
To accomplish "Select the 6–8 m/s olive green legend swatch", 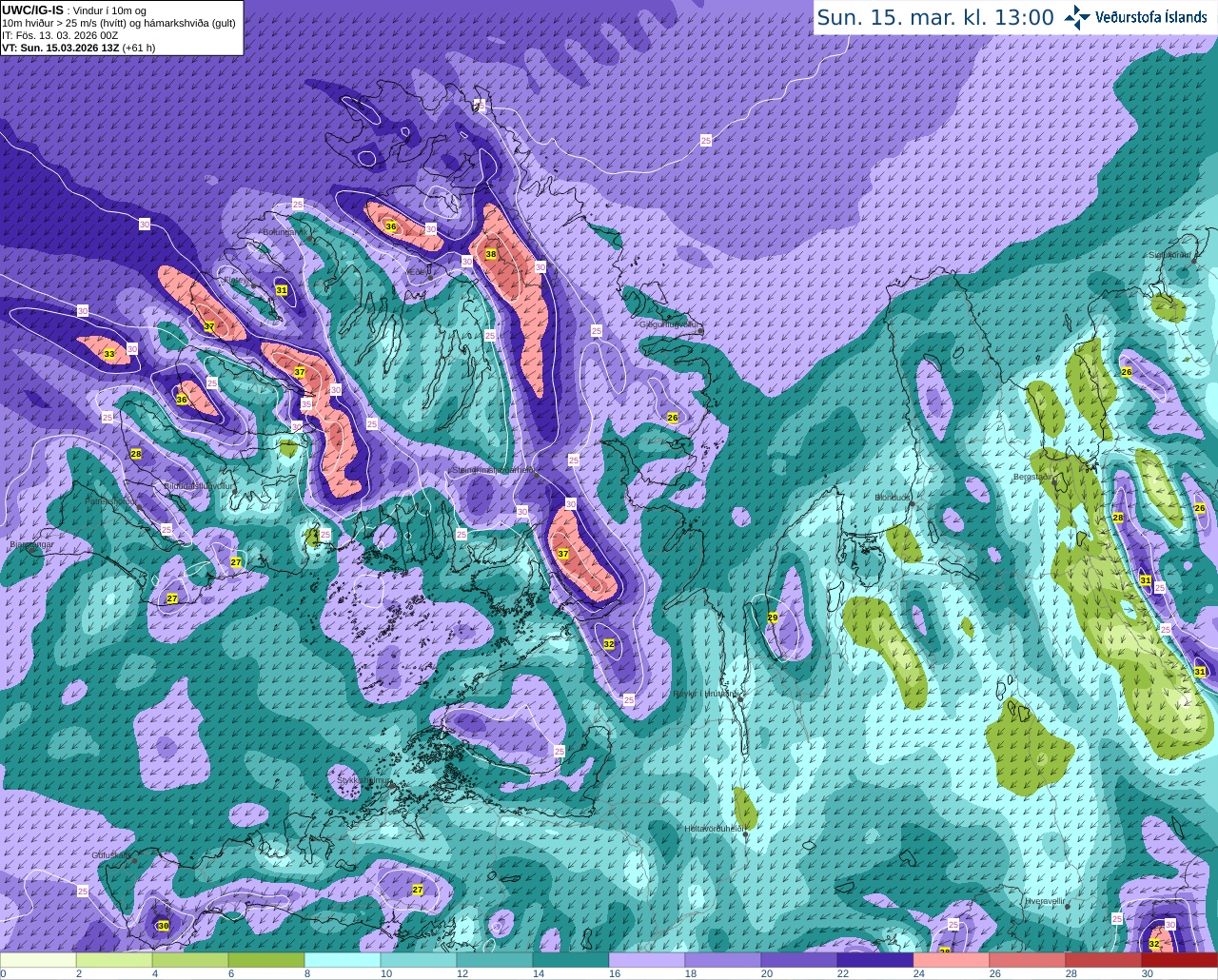I will (266, 960).
